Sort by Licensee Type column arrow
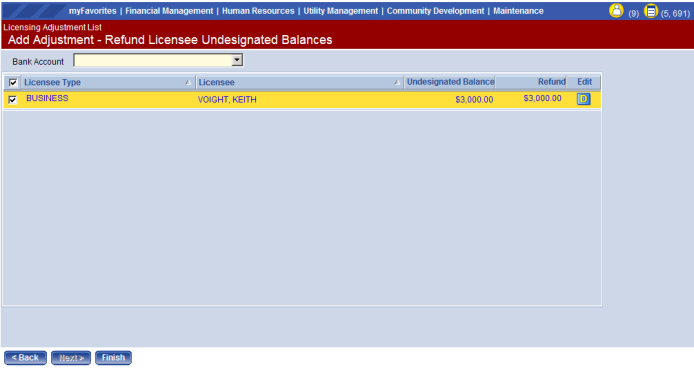 click(x=188, y=82)
